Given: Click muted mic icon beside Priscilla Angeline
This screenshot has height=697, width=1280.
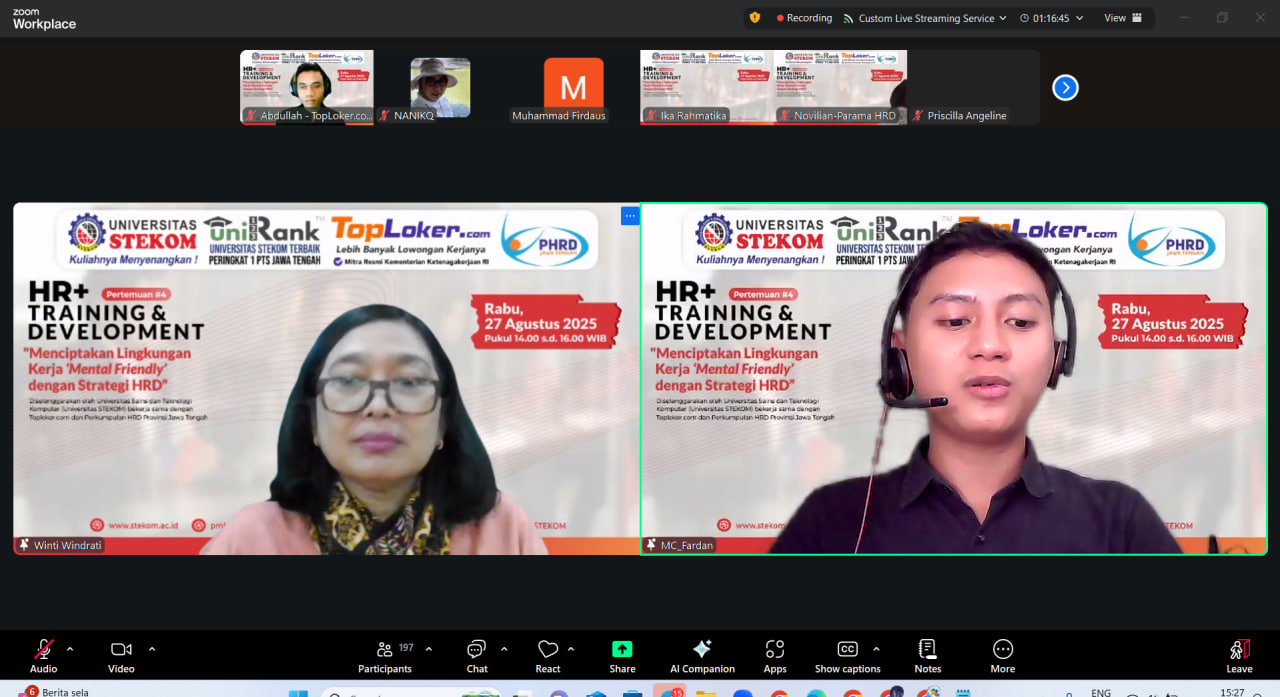Looking at the screenshot, I should click(917, 116).
